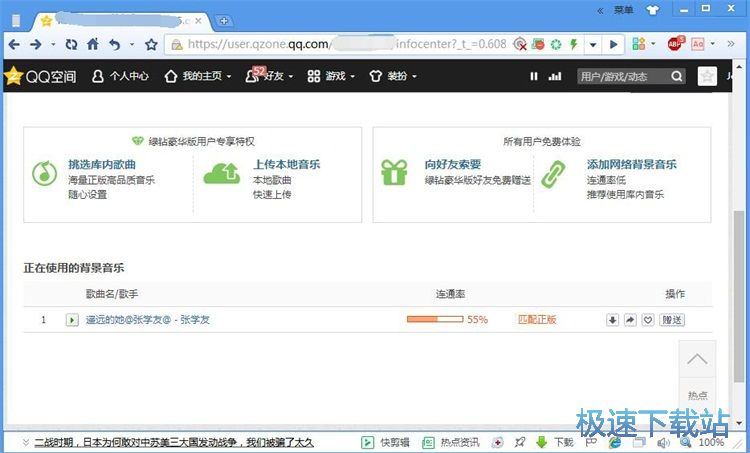The width and height of the screenshot is (750, 453).
Task: Open the skin shirt icon in title bar
Action: coord(653,10)
